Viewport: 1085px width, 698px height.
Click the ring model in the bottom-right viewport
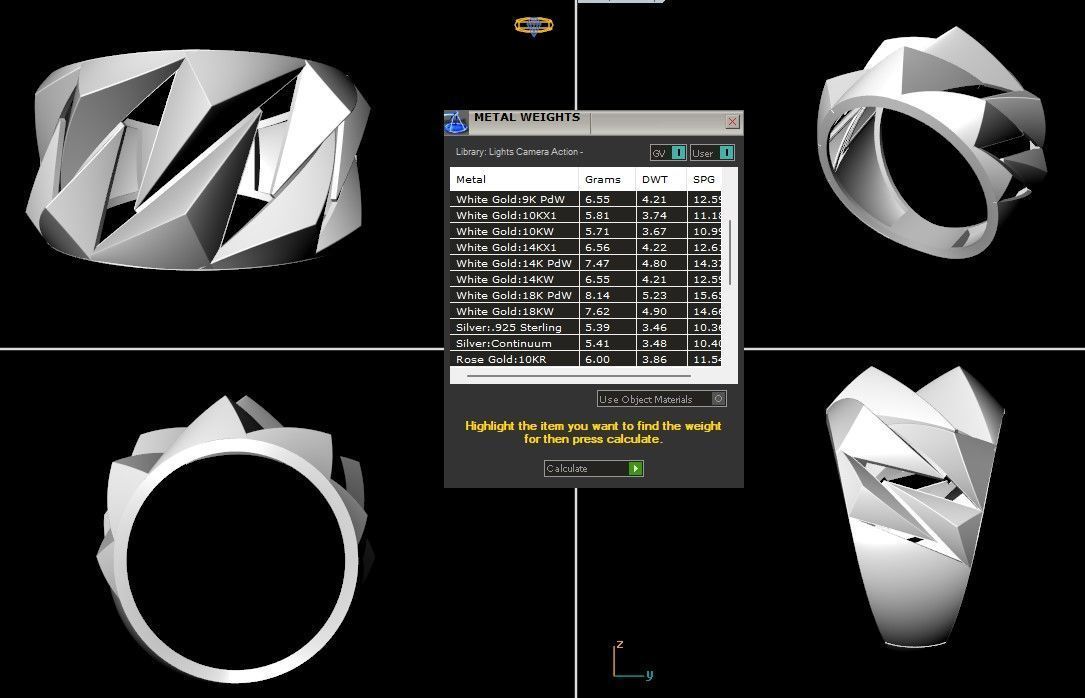point(915,506)
